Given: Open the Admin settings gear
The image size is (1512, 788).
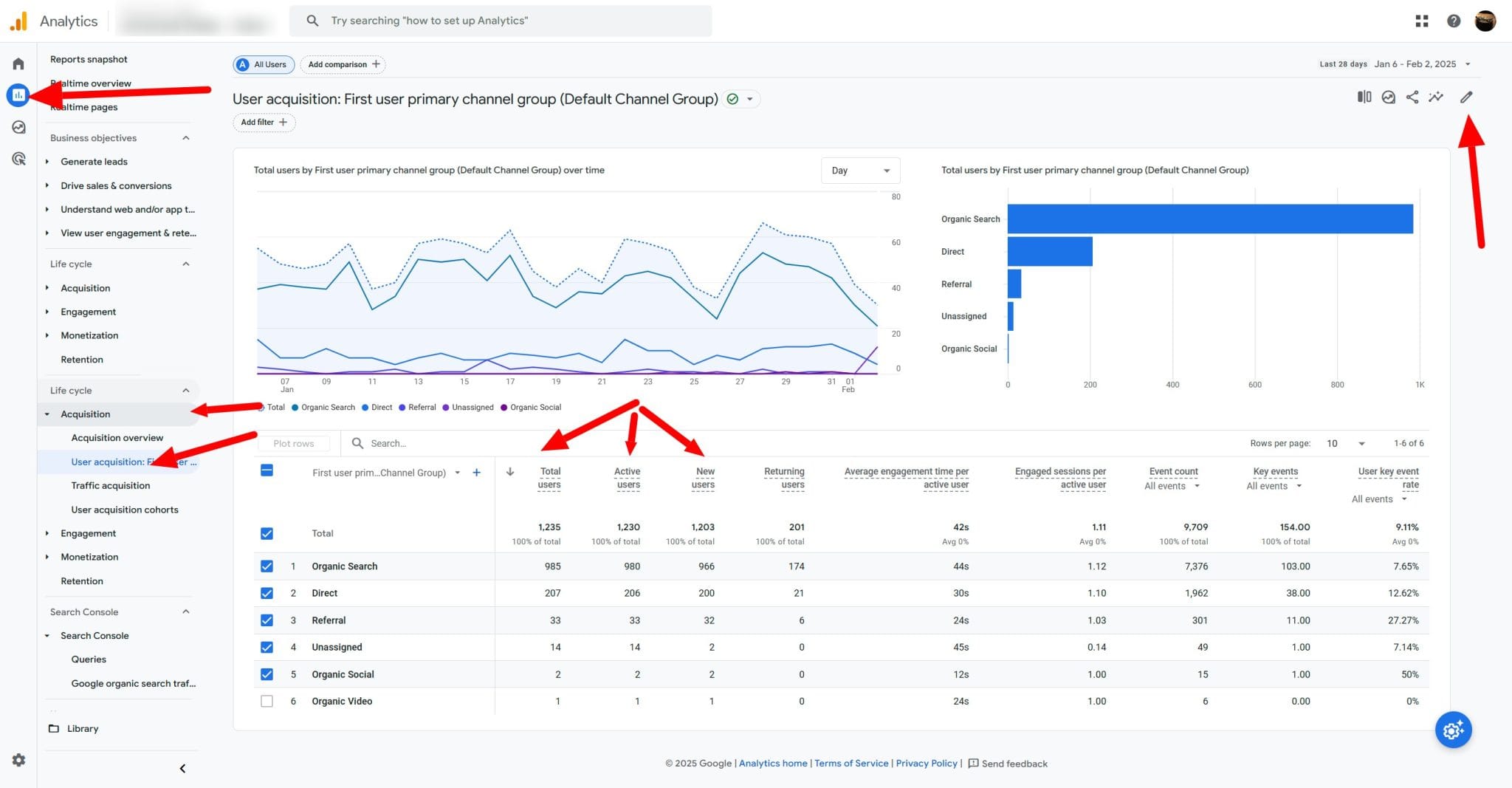Looking at the screenshot, I should [18, 760].
